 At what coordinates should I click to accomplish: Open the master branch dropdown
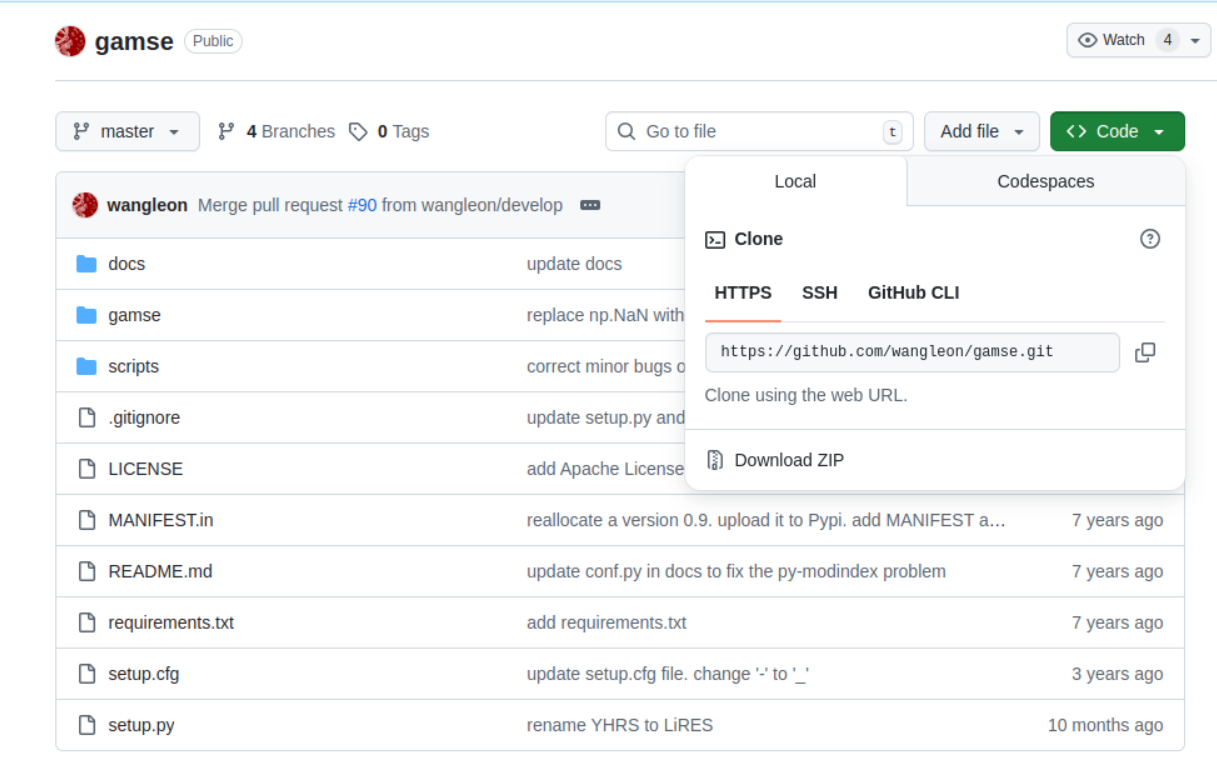[x=127, y=131]
